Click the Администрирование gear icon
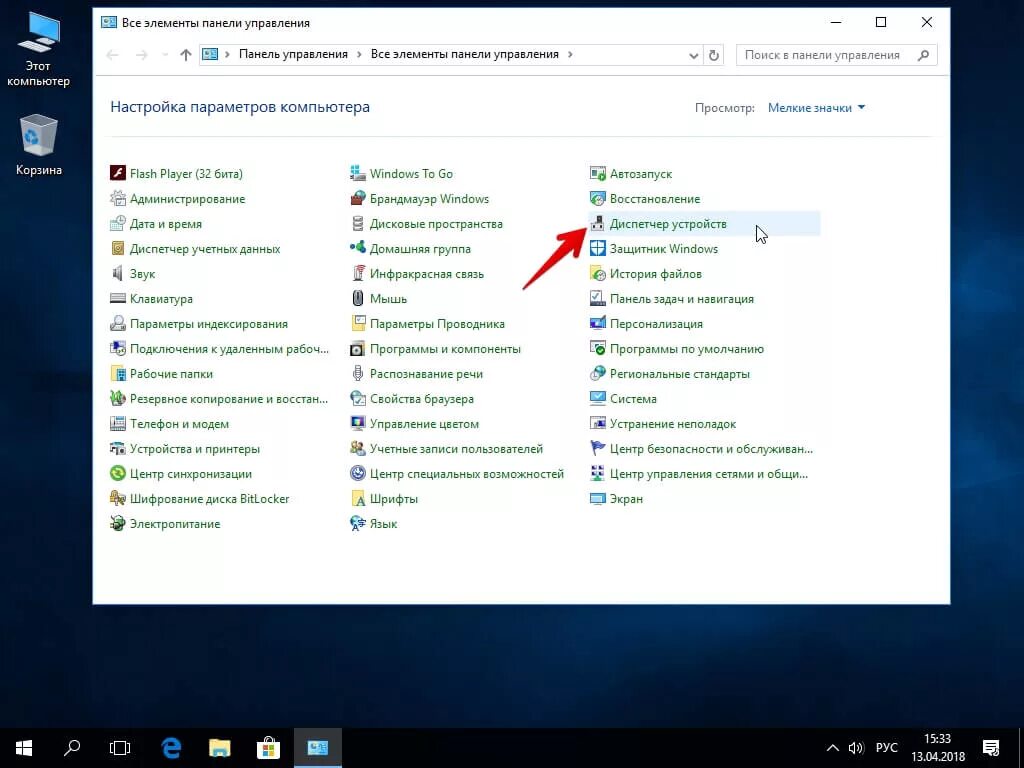 (x=118, y=199)
